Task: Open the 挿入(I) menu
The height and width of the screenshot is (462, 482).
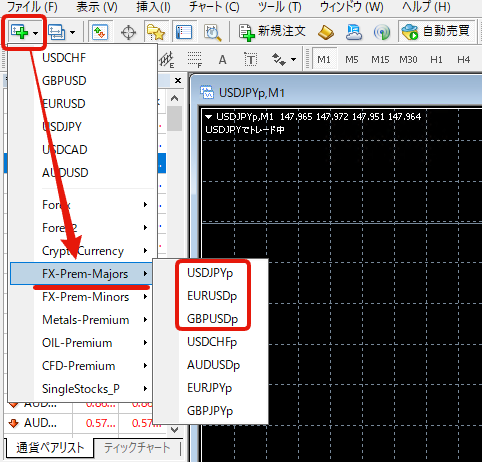Action: [x=154, y=7]
